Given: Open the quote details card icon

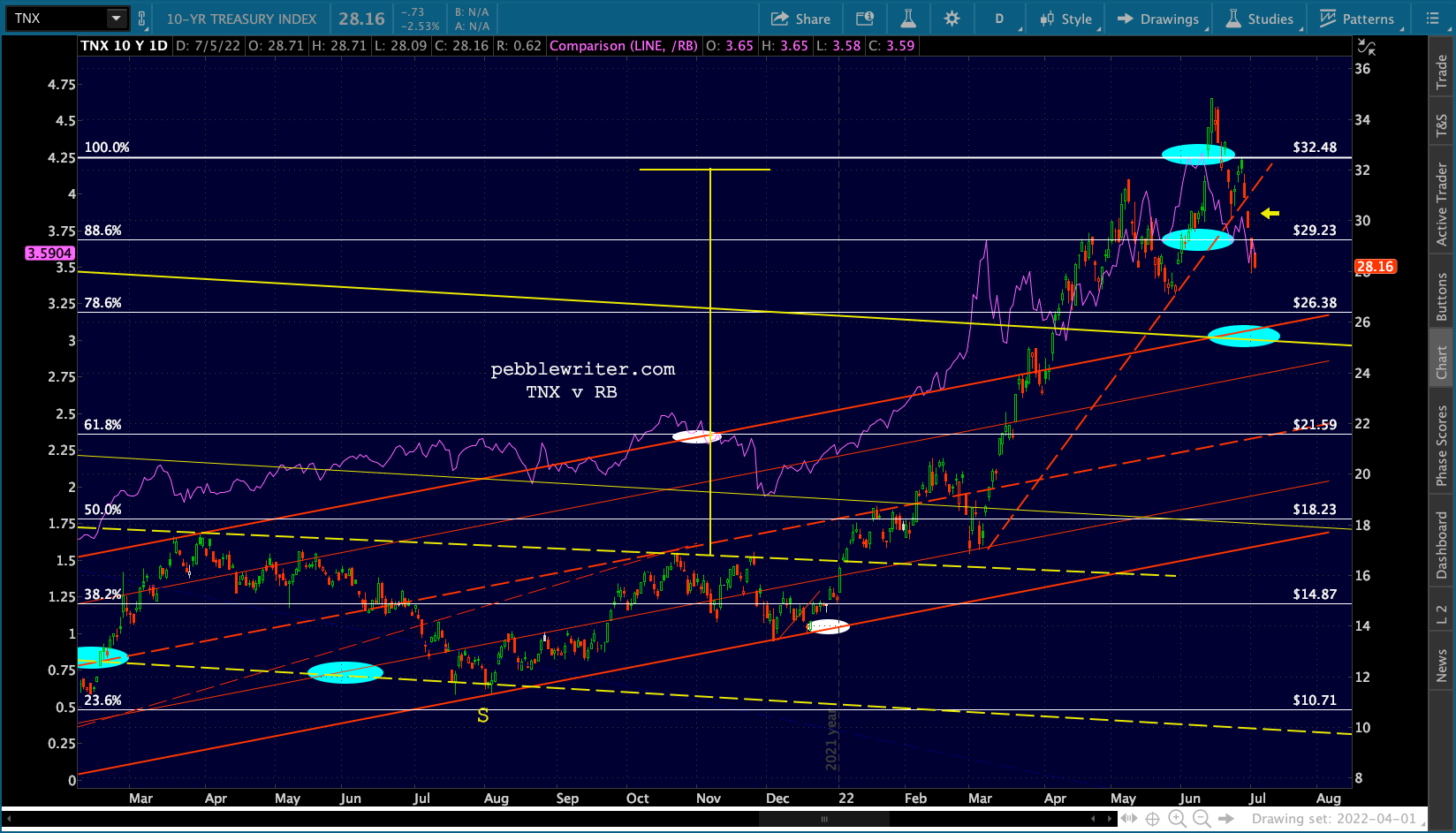Looking at the screenshot, I should click(865, 19).
